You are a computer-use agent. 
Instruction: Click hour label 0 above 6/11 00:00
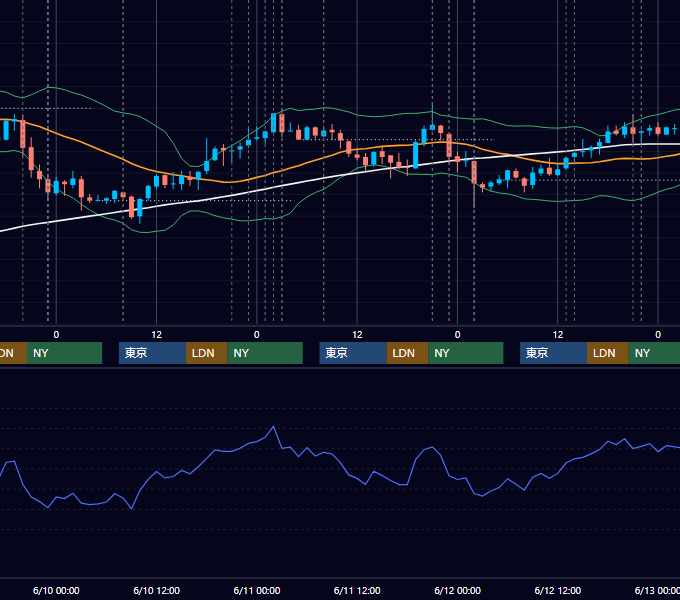pos(257,335)
